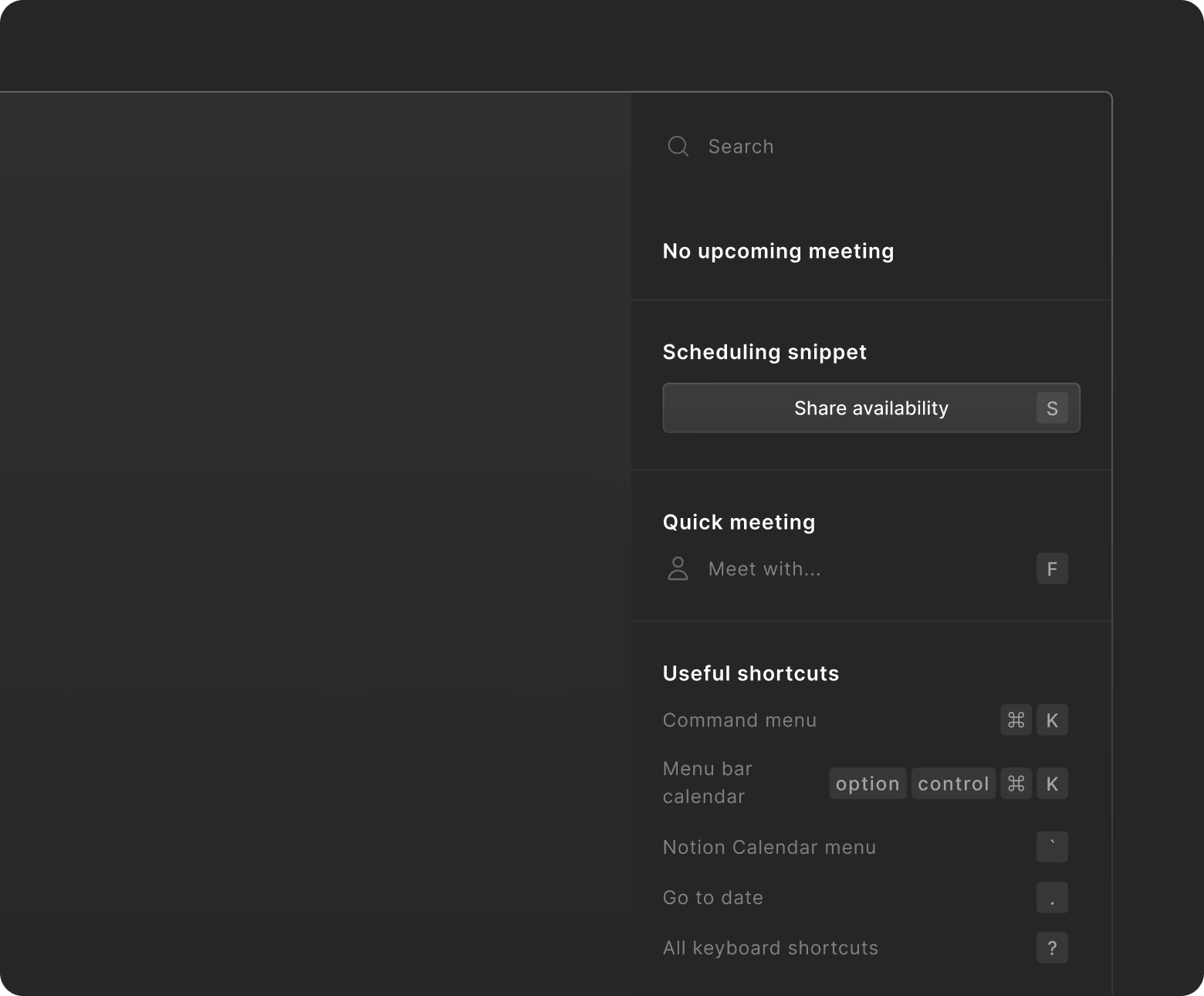Click the option badge for Menu bar calendar

tap(867, 783)
